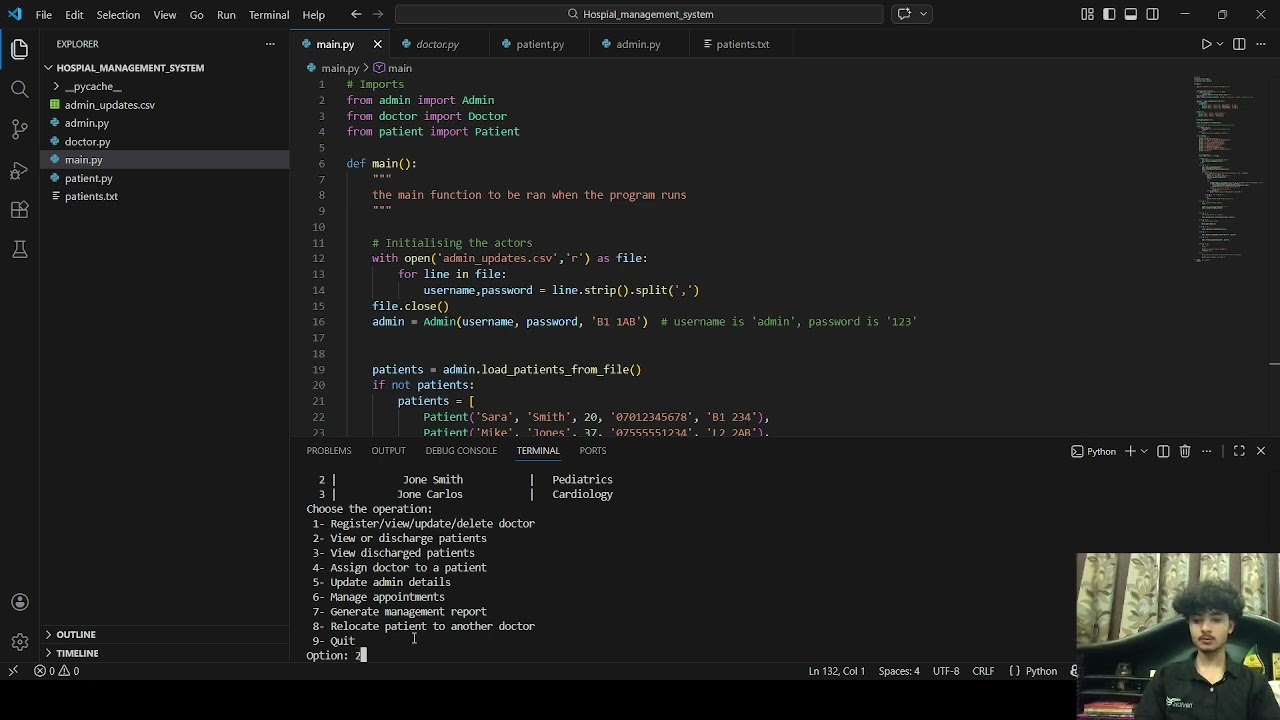
Task: Create a new terminal with the plus icon
Action: click(1130, 451)
